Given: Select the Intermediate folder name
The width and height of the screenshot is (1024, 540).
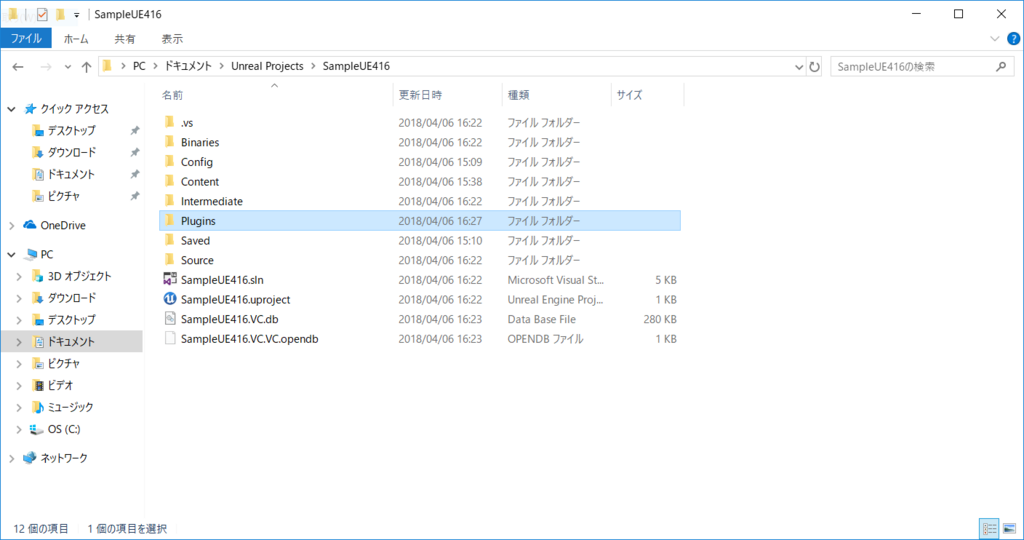Looking at the screenshot, I should pos(212,202).
